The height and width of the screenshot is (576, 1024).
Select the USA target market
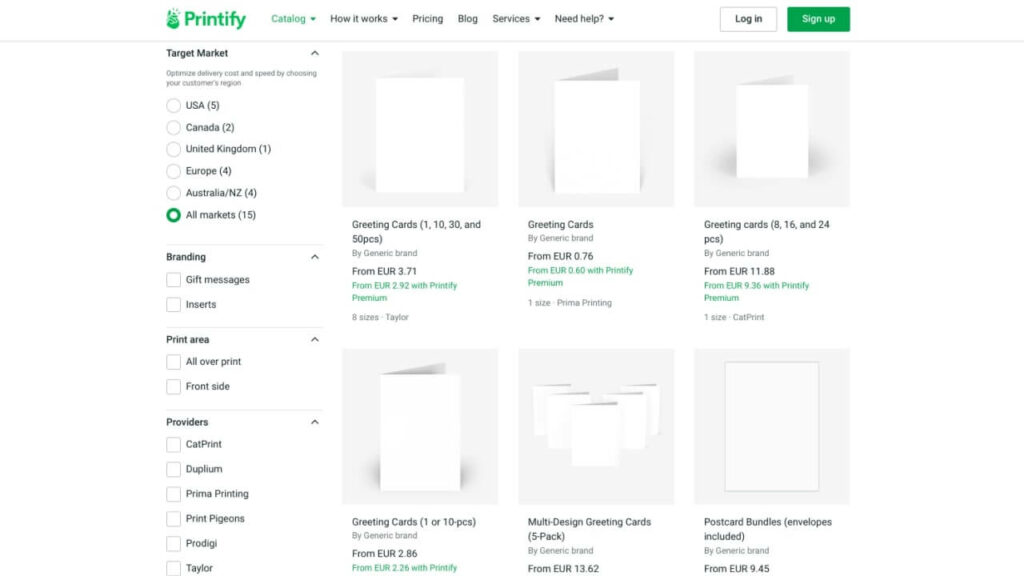173,105
